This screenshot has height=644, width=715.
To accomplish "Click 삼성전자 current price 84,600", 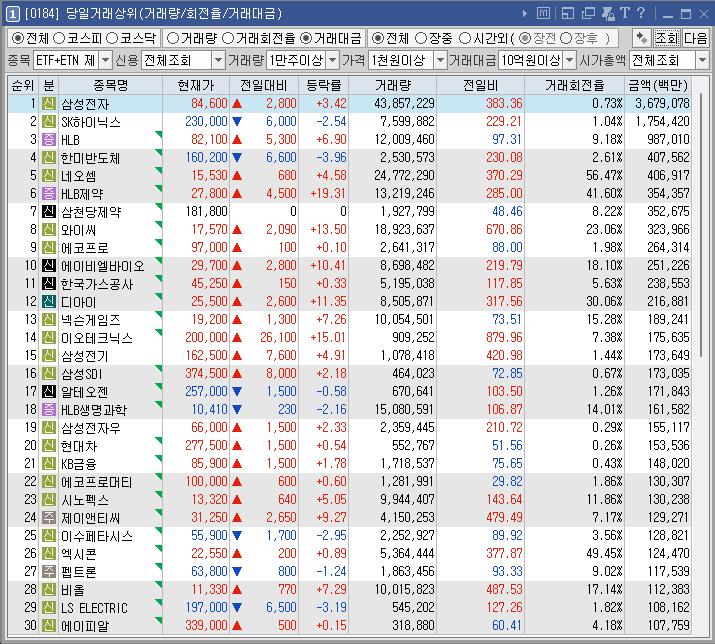I will click(x=209, y=104).
